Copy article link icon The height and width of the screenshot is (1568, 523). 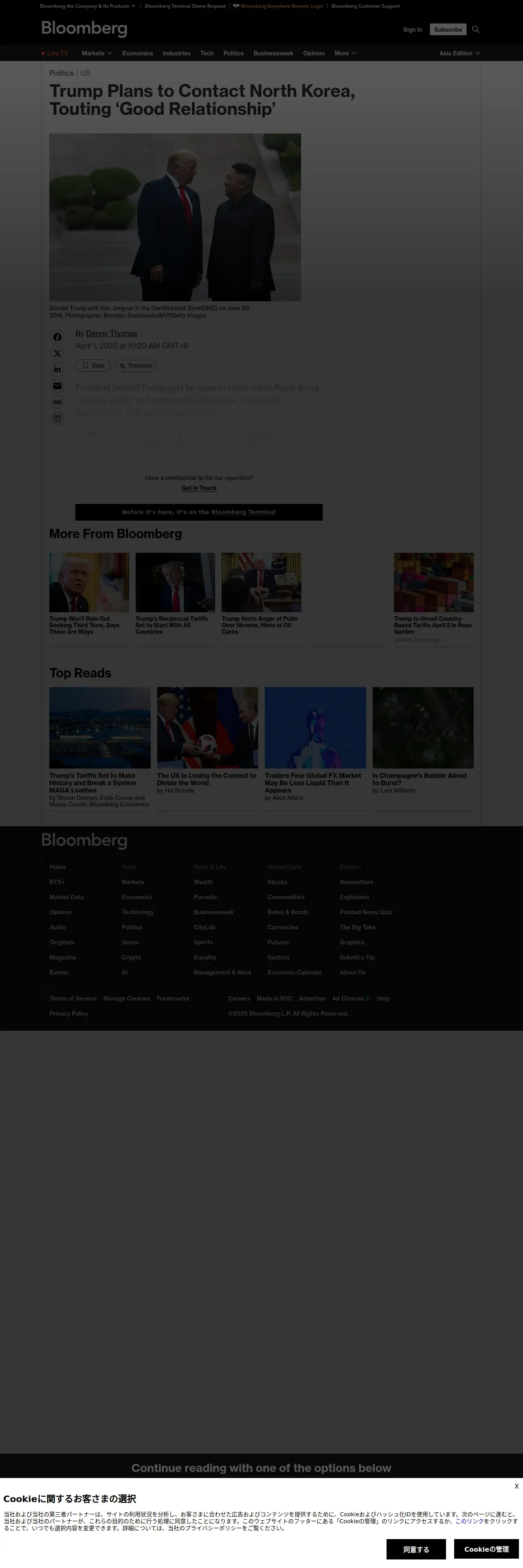tap(57, 402)
